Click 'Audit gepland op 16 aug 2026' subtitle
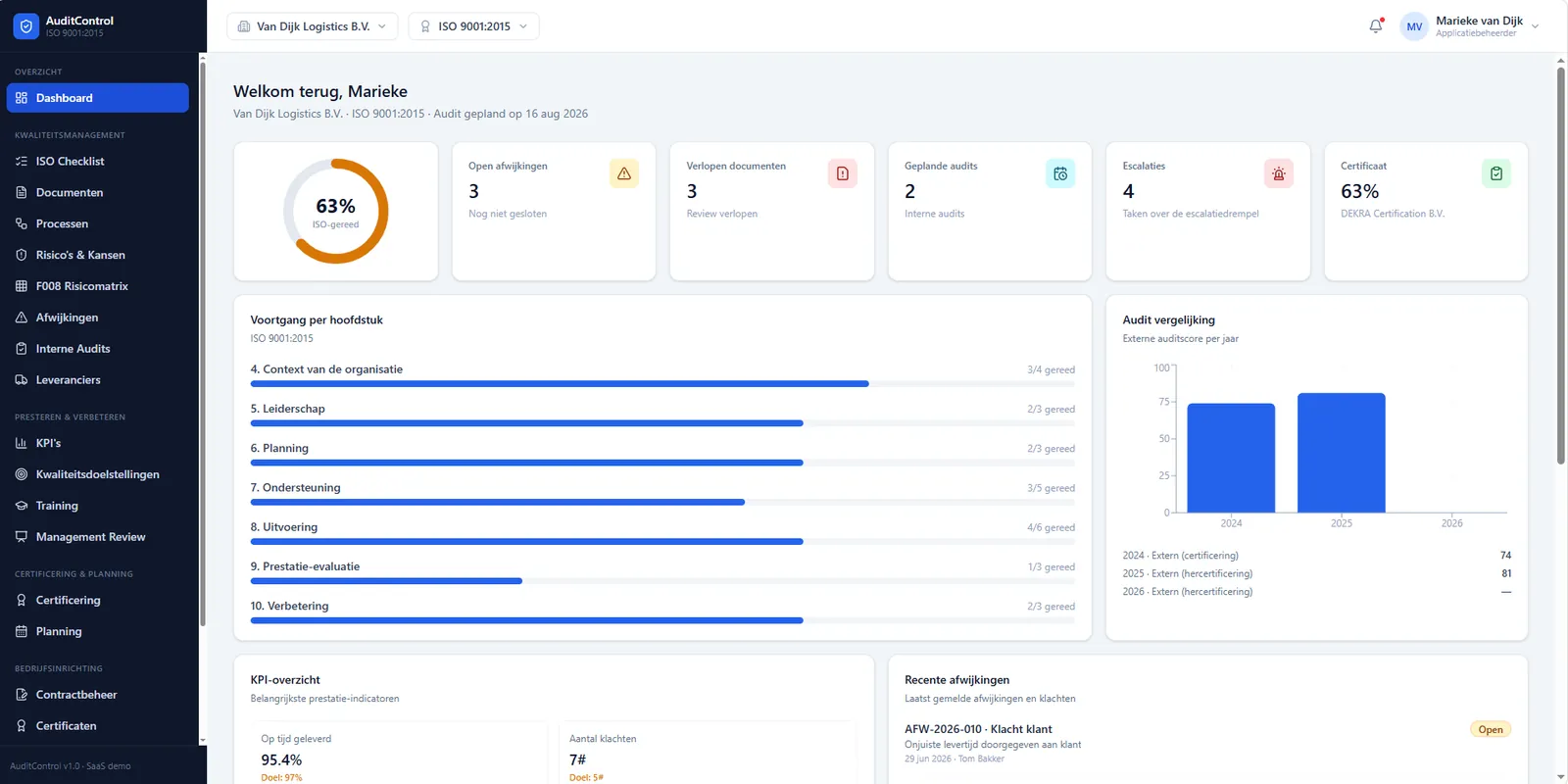Image resolution: width=1568 pixels, height=784 pixels. click(511, 114)
